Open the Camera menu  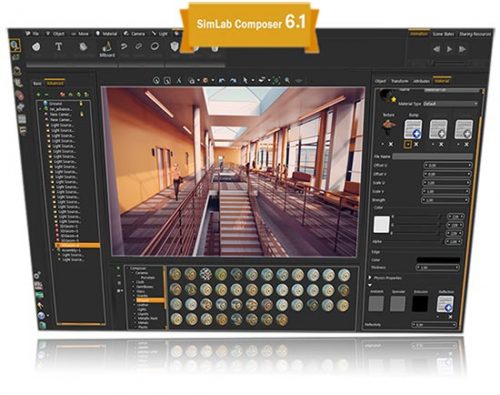click(x=134, y=34)
